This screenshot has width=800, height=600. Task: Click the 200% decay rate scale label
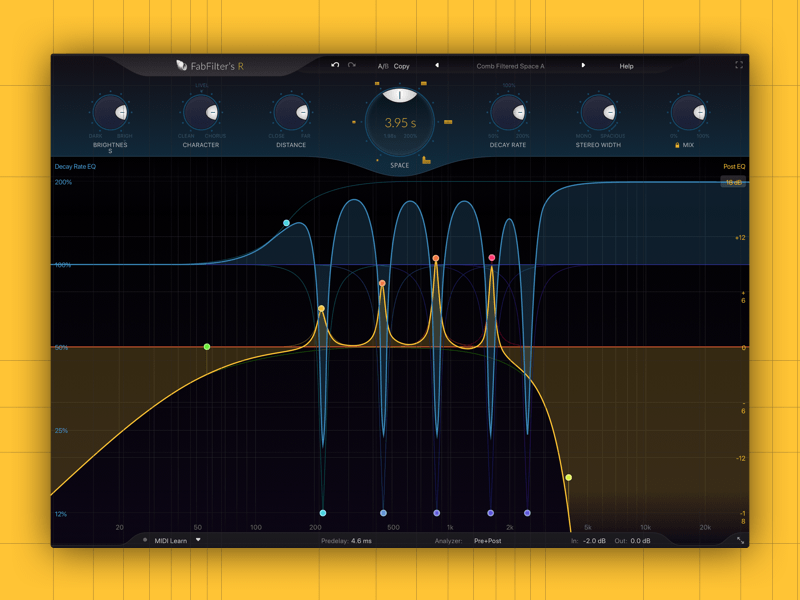(63, 182)
